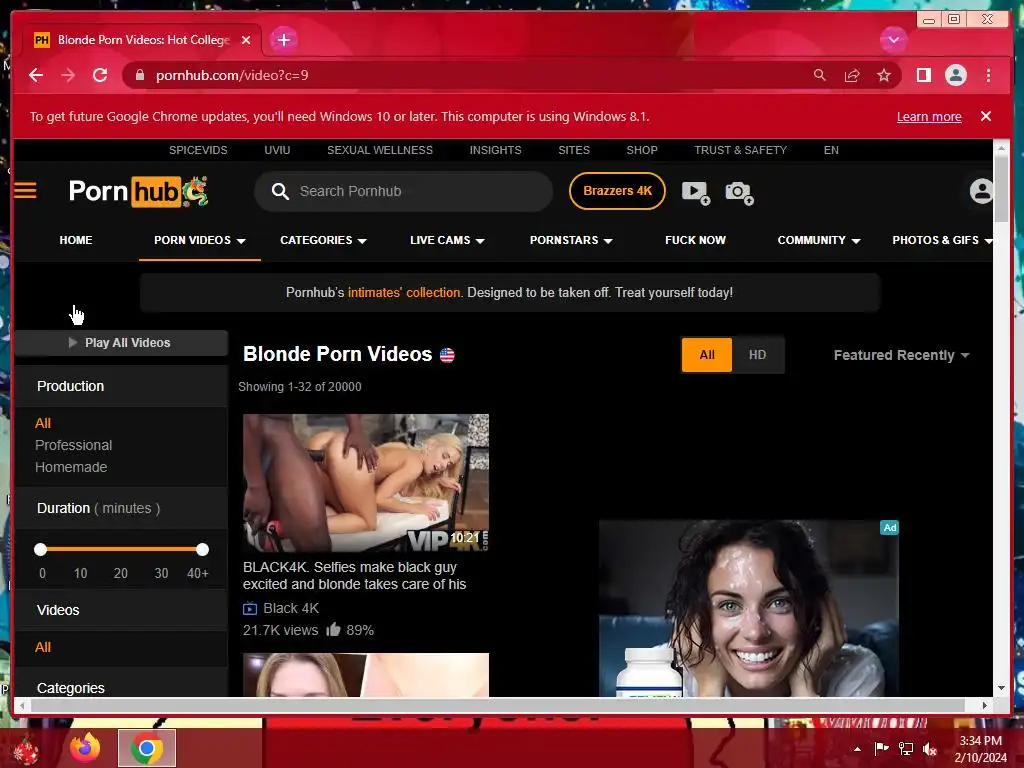
Task: Click the right handle of the Duration slider
Action: click(202, 550)
